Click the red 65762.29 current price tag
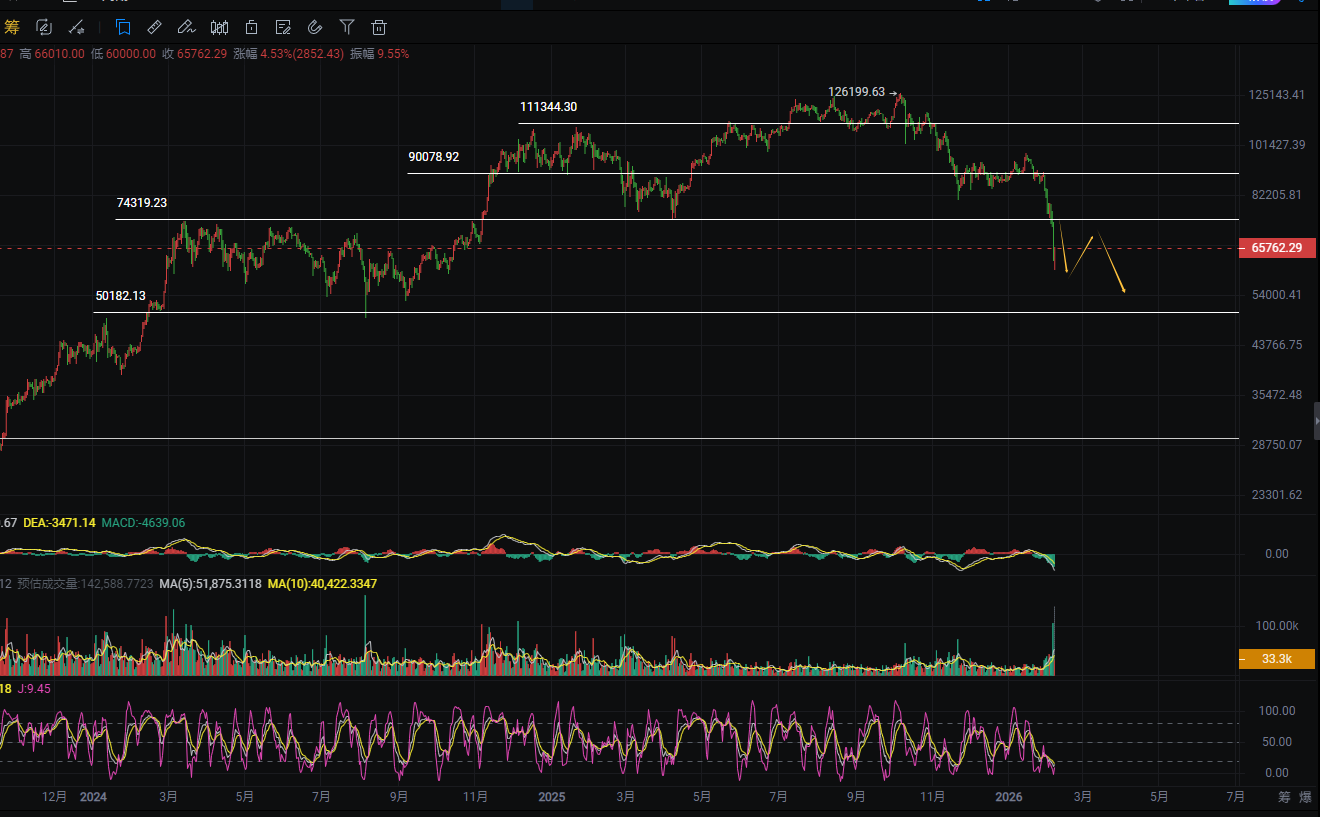Image resolution: width=1320 pixels, height=817 pixels. pyautogui.click(x=1269, y=248)
